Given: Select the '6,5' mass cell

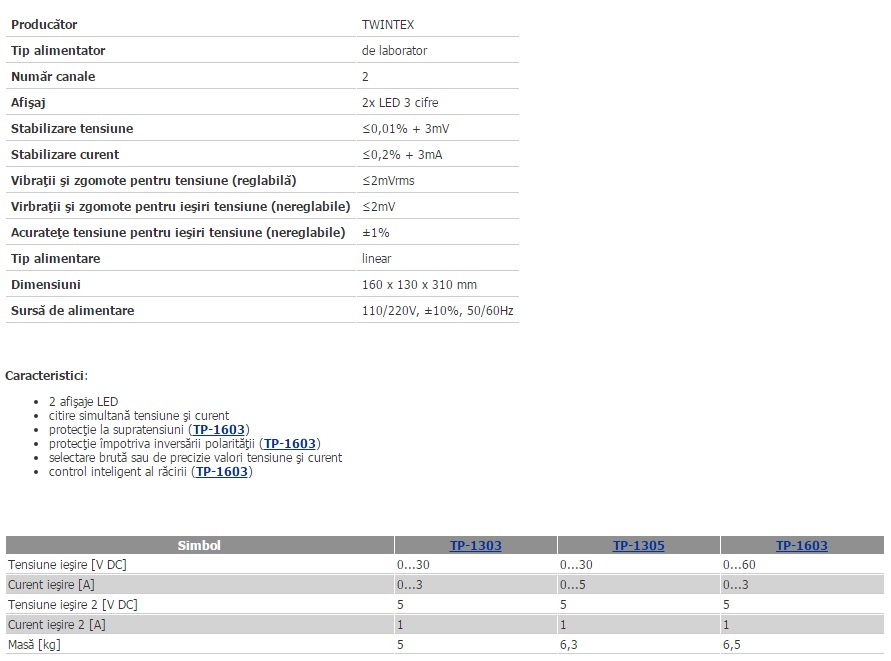Looking at the screenshot, I should 732,645.
